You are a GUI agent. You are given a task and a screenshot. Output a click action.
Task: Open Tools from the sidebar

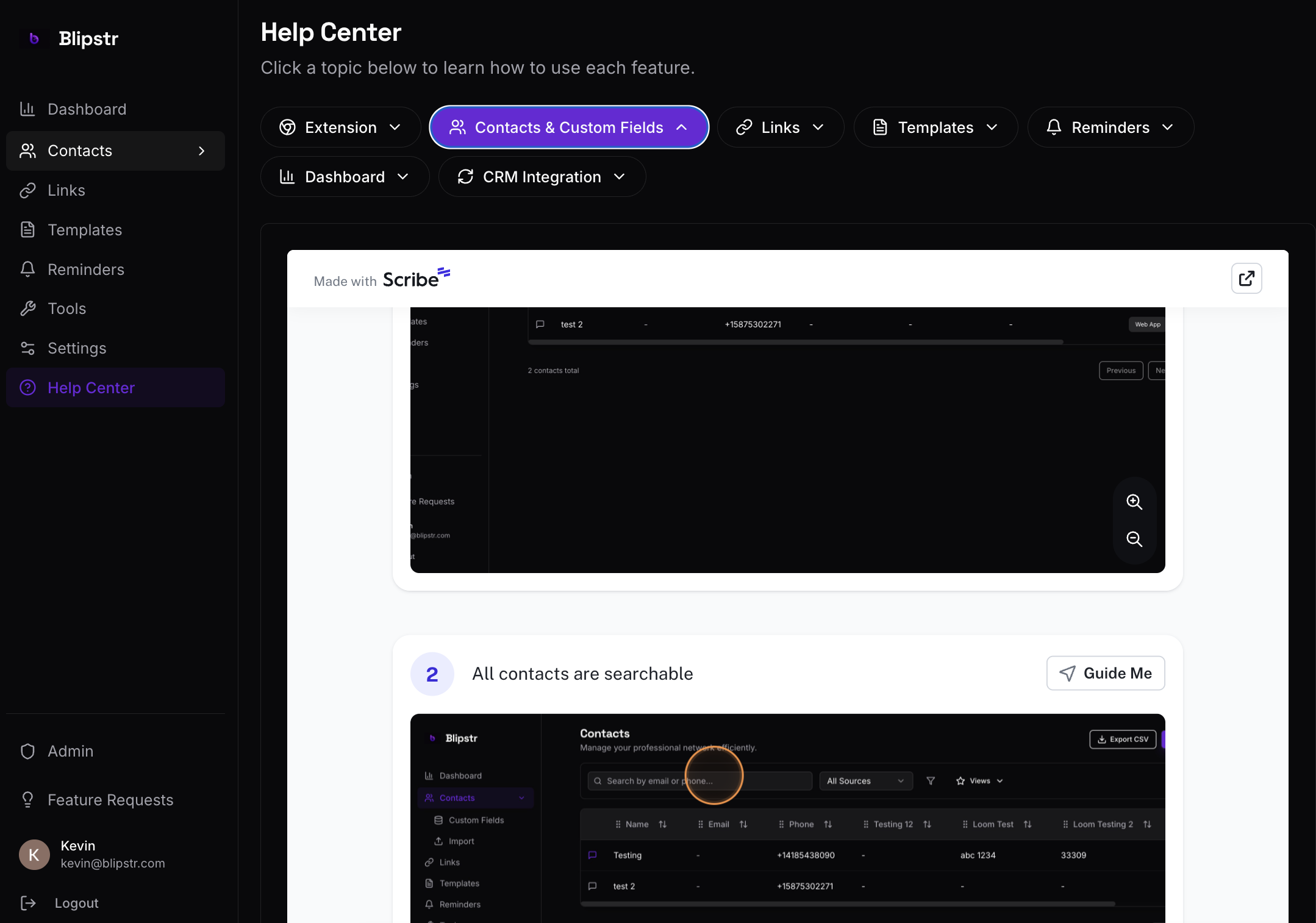(x=67, y=308)
